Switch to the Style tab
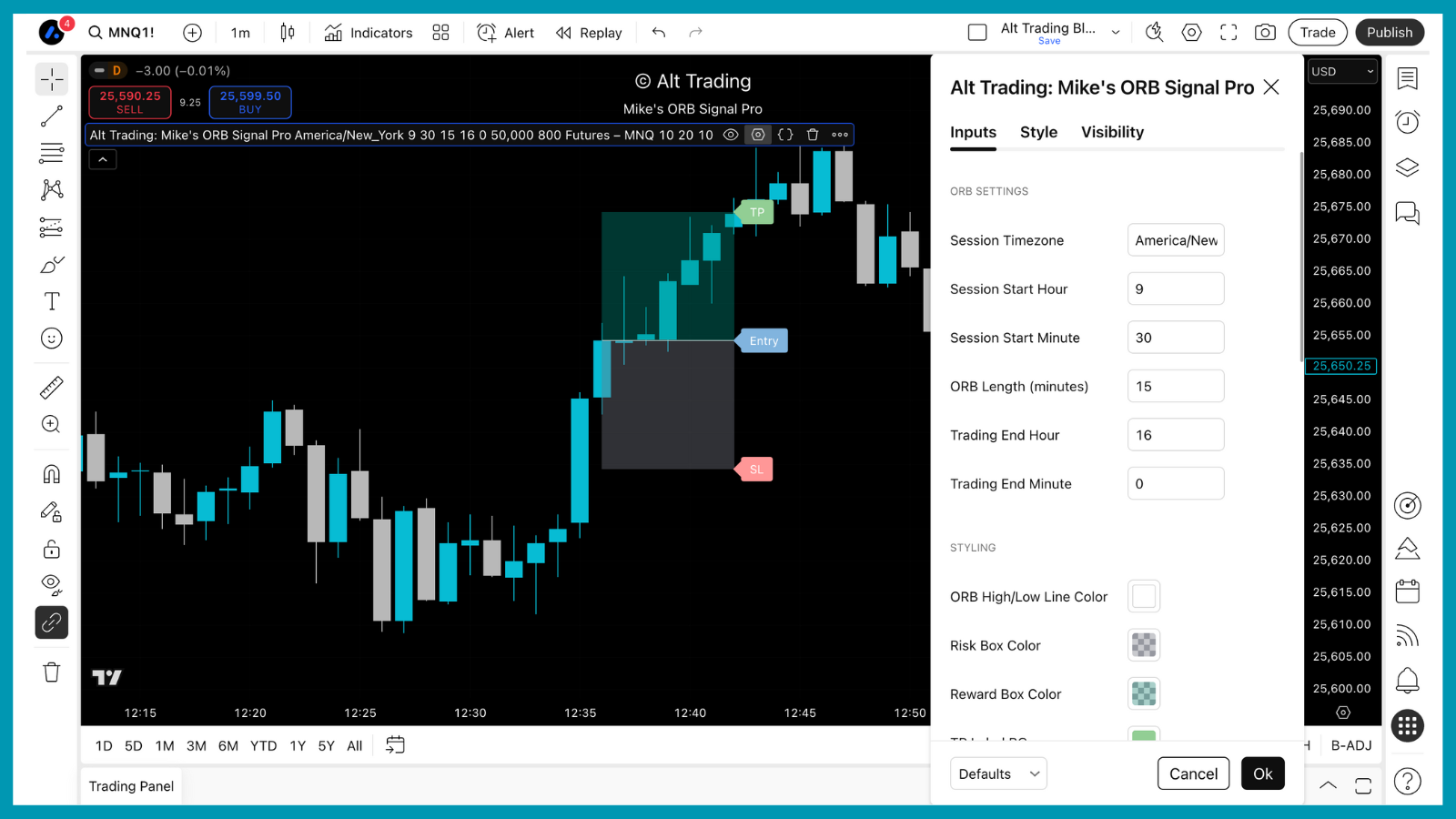The image size is (1456, 819). (1038, 132)
